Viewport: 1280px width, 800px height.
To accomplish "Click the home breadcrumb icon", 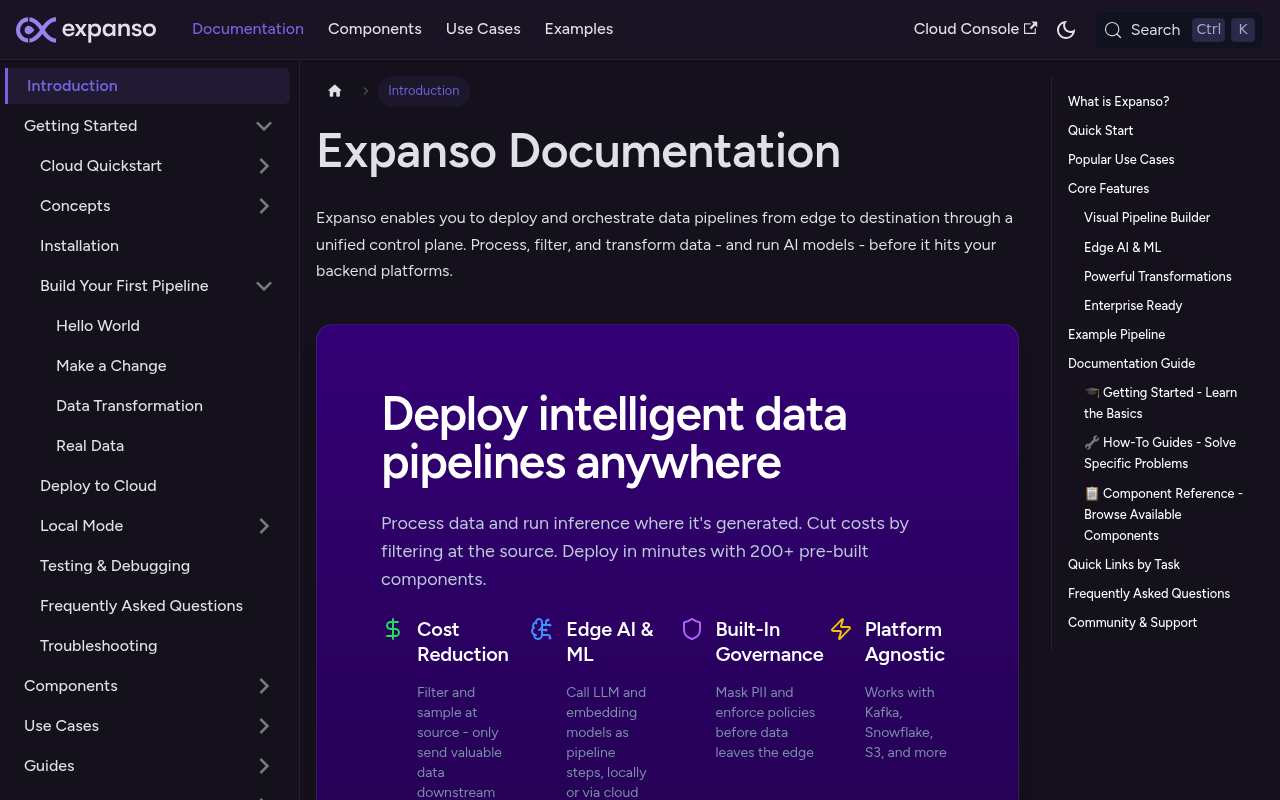I will click(x=335, y=91).
